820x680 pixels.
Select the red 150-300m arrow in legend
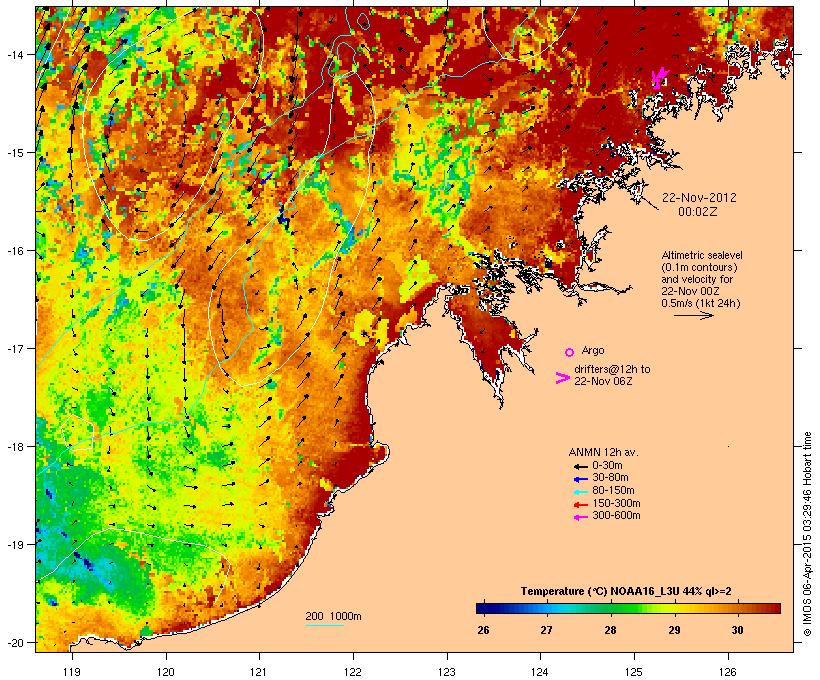581,505
